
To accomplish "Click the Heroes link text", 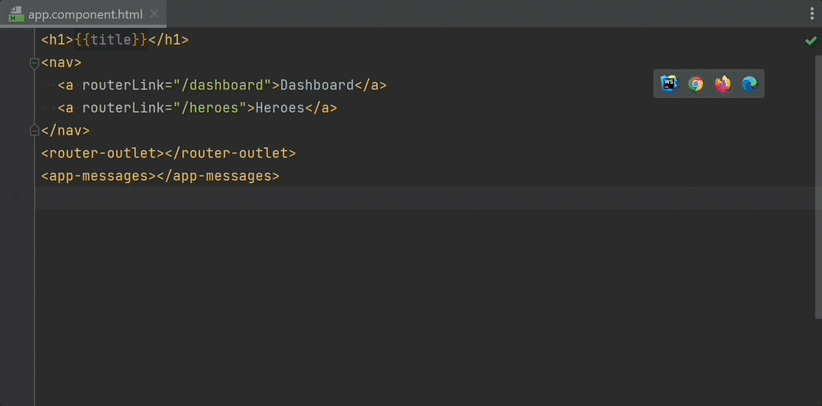I will pyautogui.click(x=280, y=108).
